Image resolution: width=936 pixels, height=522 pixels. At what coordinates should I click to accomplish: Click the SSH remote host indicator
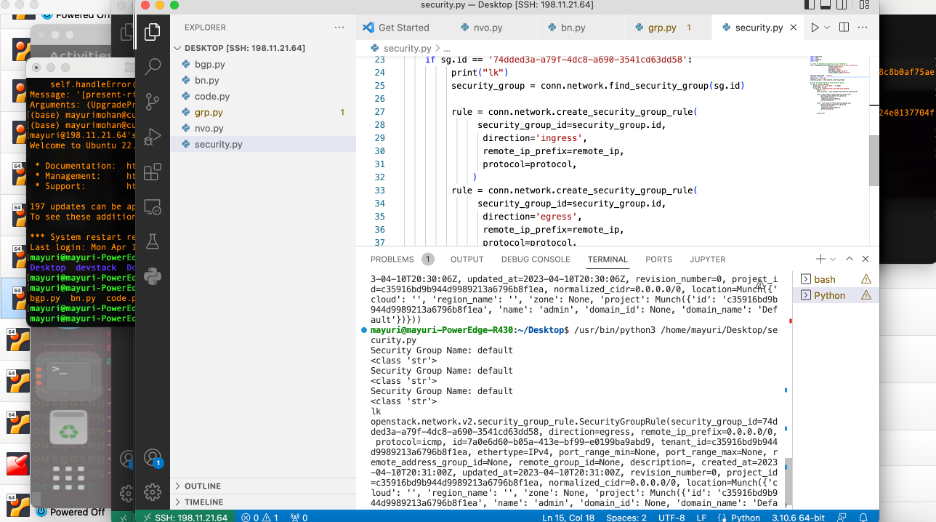[185, 517]
